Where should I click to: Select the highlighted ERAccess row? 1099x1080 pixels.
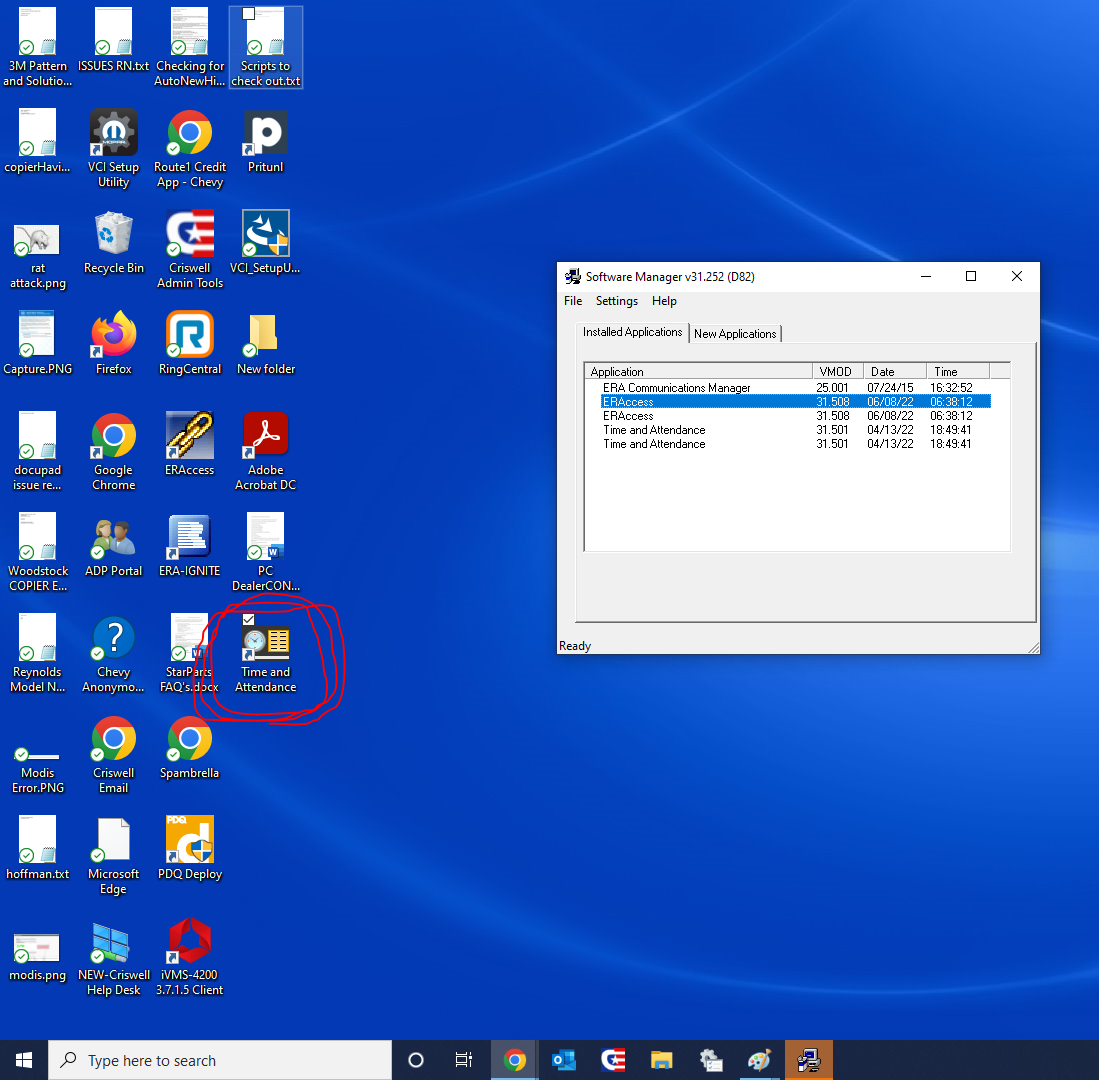(x=796, y=402)
